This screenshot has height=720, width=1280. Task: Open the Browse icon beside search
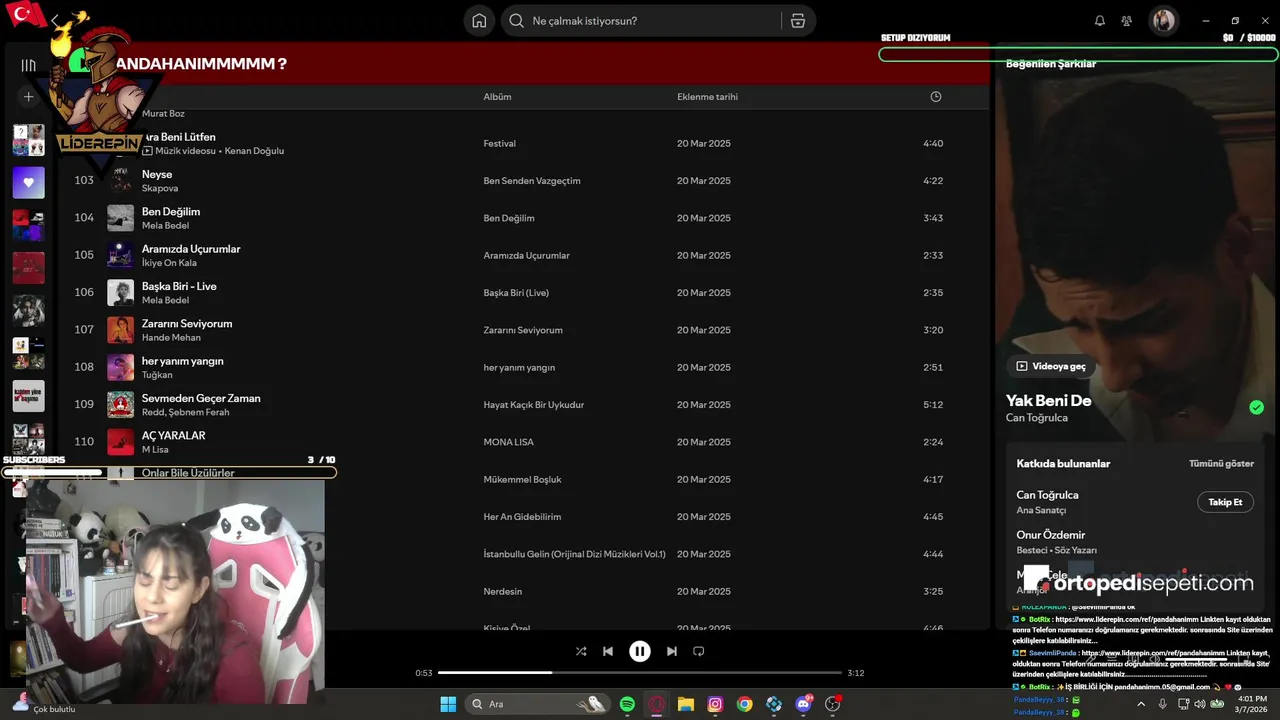(797, 21)
